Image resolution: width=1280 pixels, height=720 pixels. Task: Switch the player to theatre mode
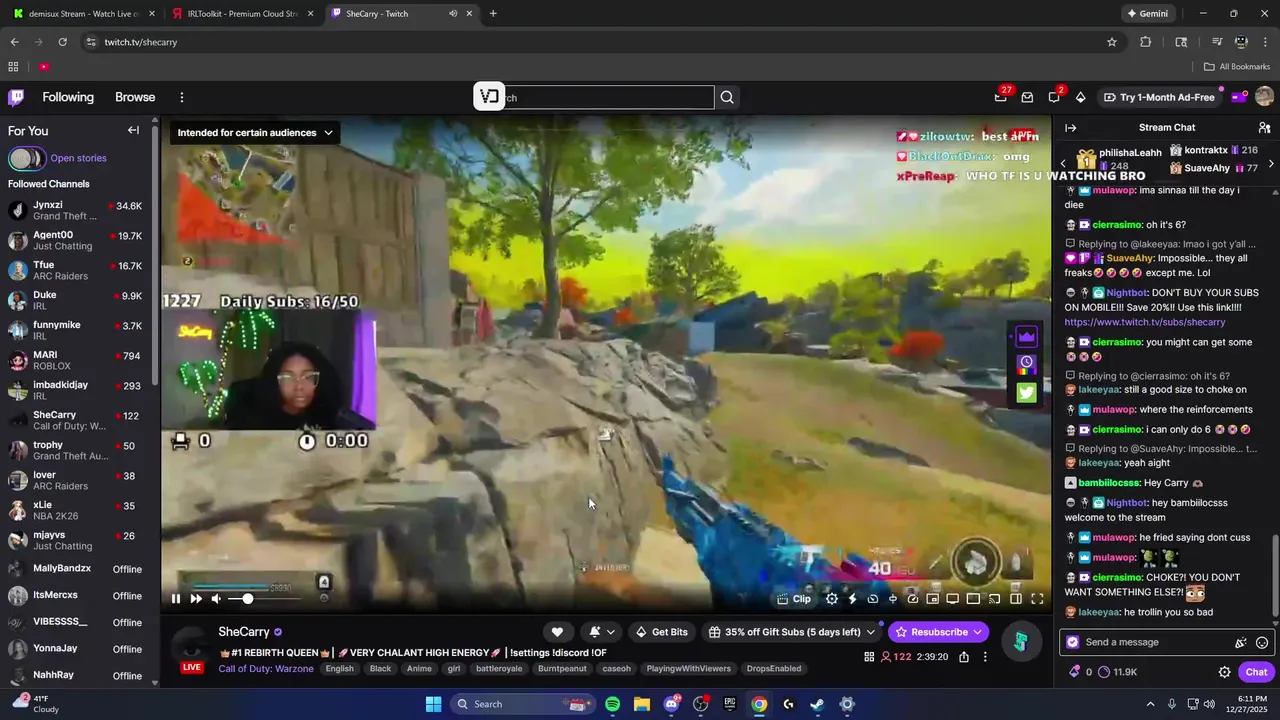1016,599
